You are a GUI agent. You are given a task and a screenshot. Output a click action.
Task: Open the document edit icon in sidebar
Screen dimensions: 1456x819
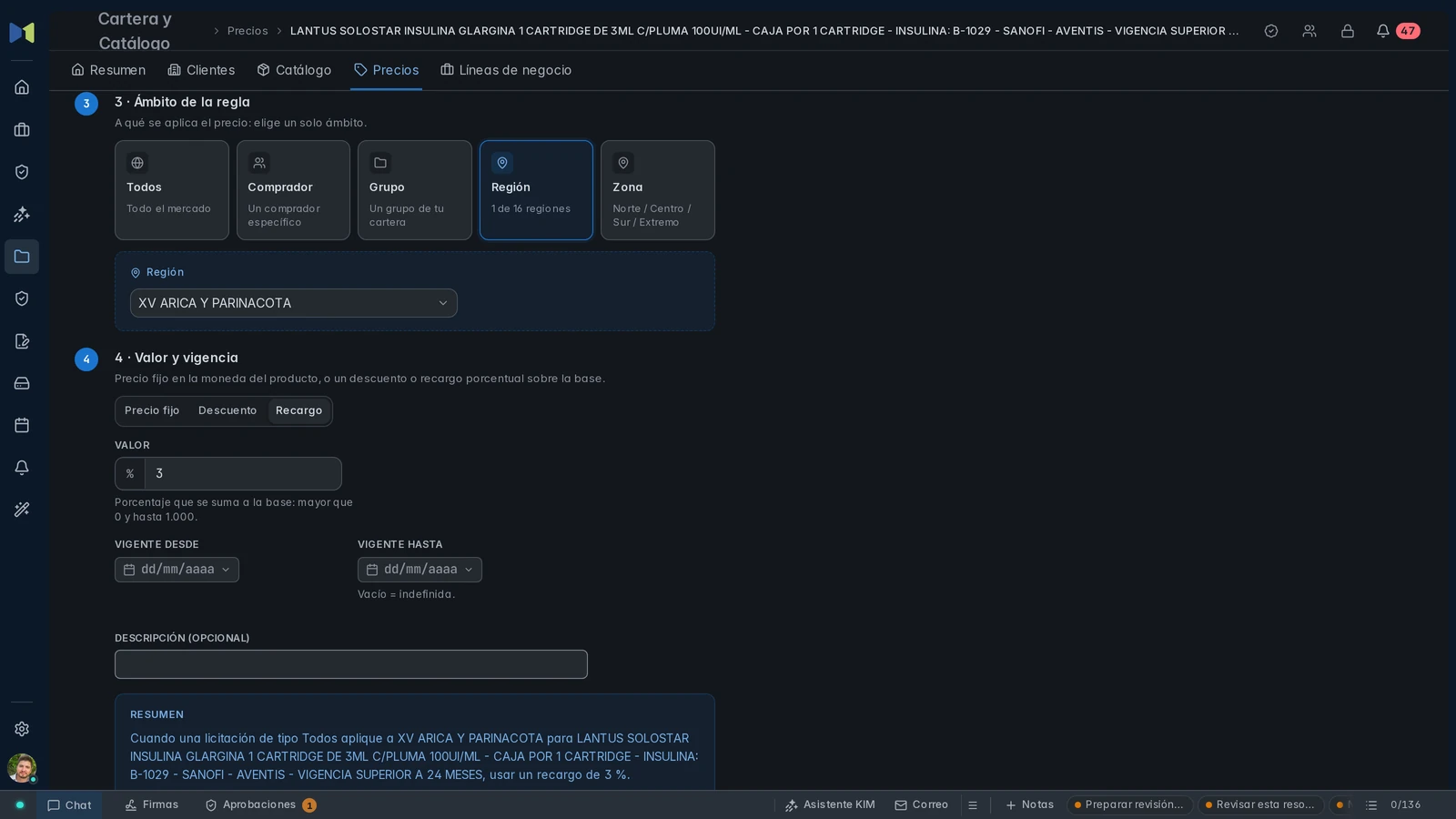(22, 341)
